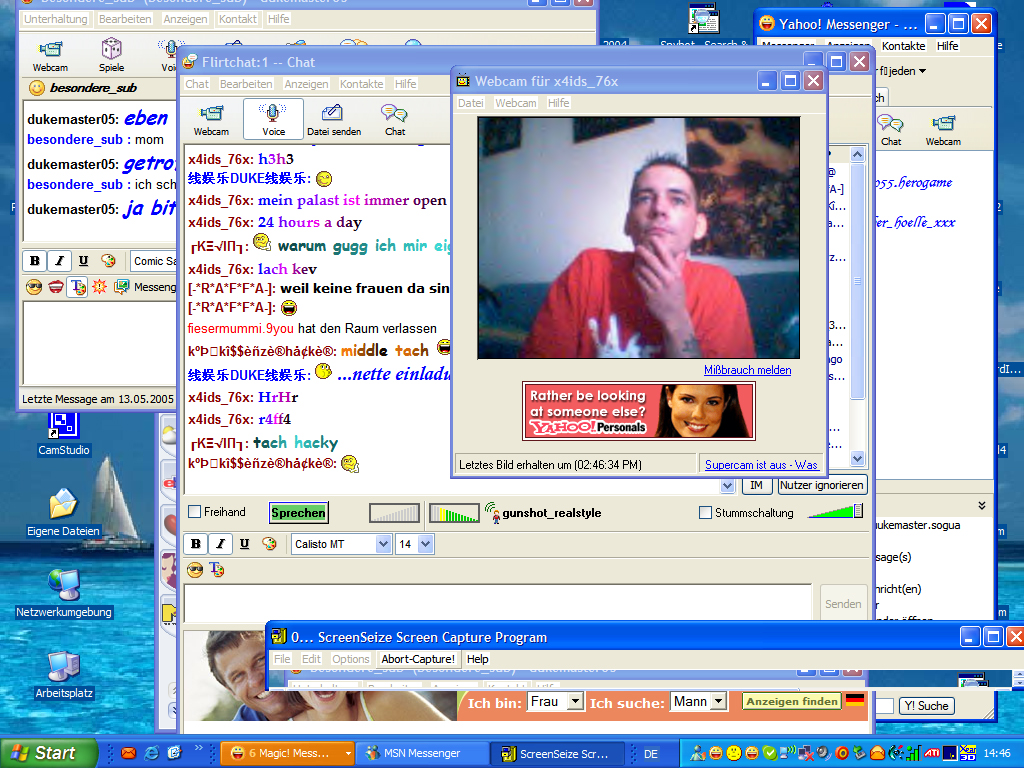
Task: Open Help menu in ScreenSeize
Action: (x=477, y=659)
